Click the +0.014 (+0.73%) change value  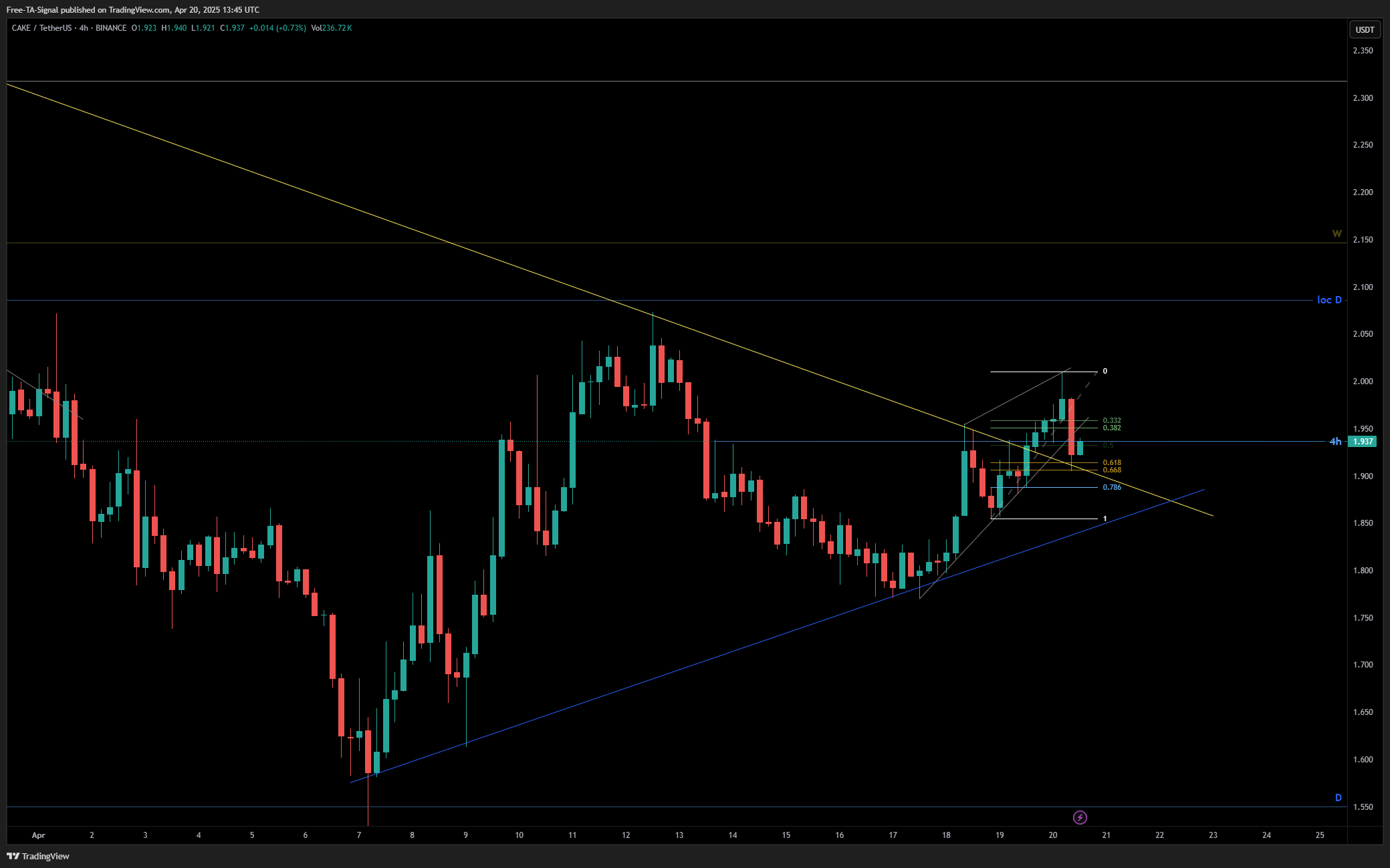coord(277,28)
